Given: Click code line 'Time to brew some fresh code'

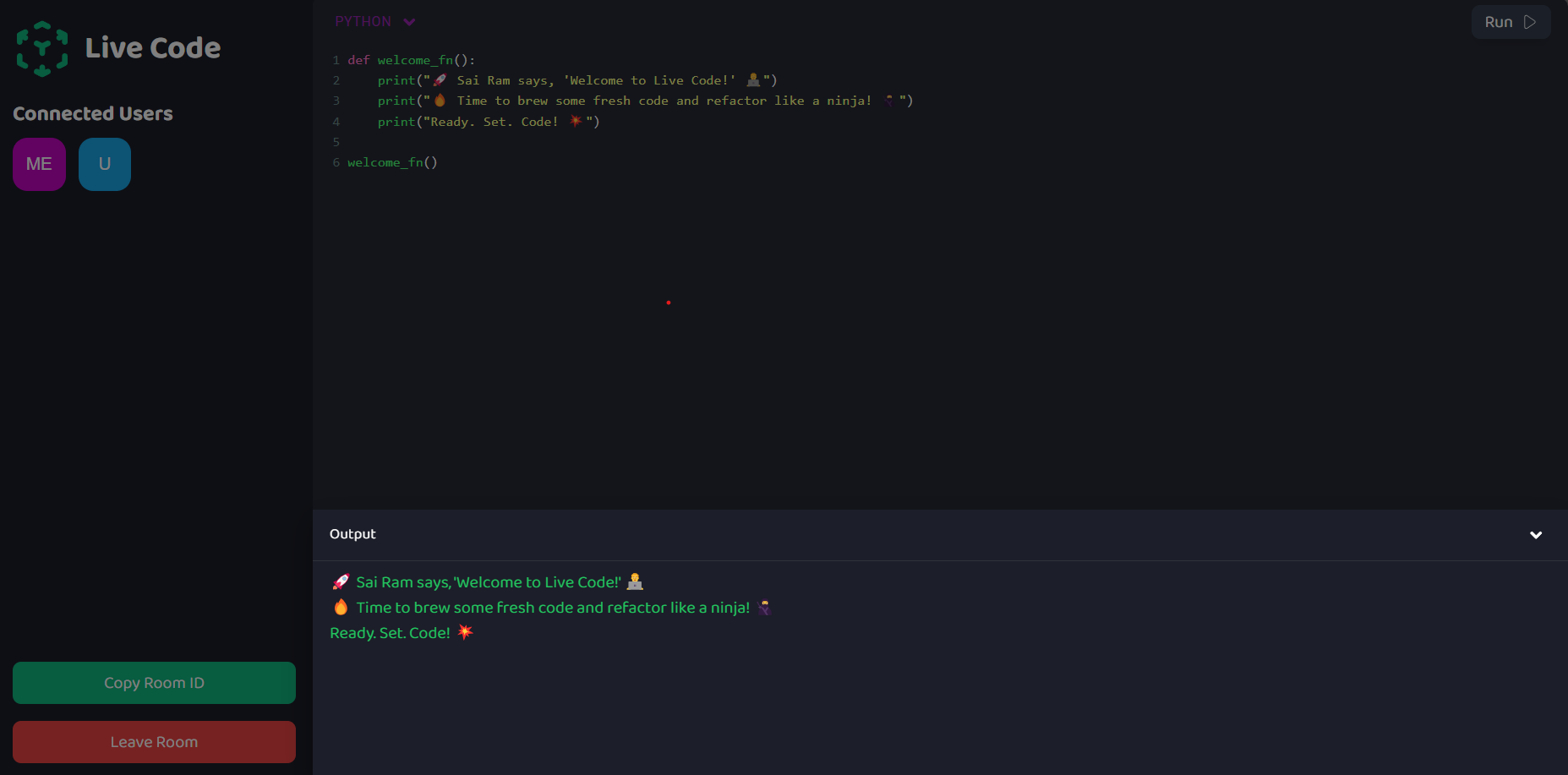Looking at the screenshot, I should coord(645,101).
